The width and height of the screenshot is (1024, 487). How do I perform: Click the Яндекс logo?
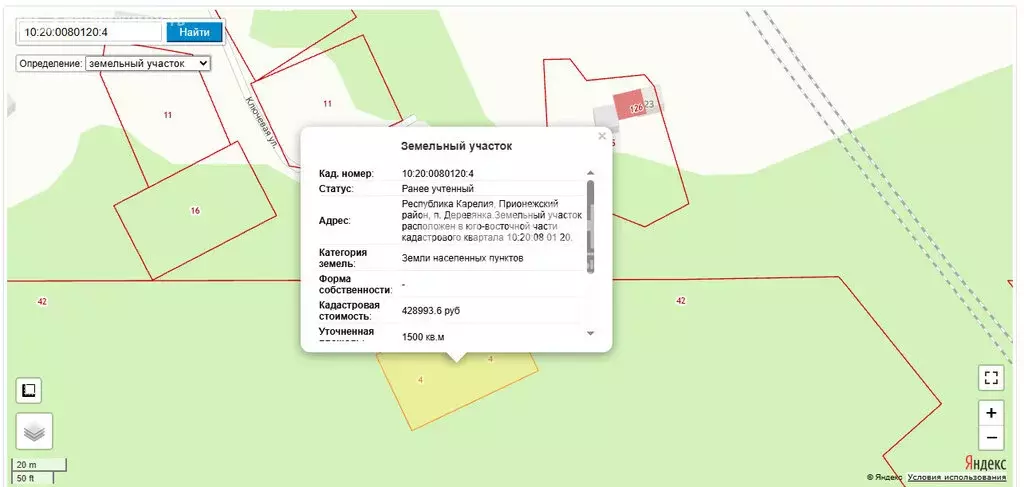pyautogui.click(x=985, y=463)
